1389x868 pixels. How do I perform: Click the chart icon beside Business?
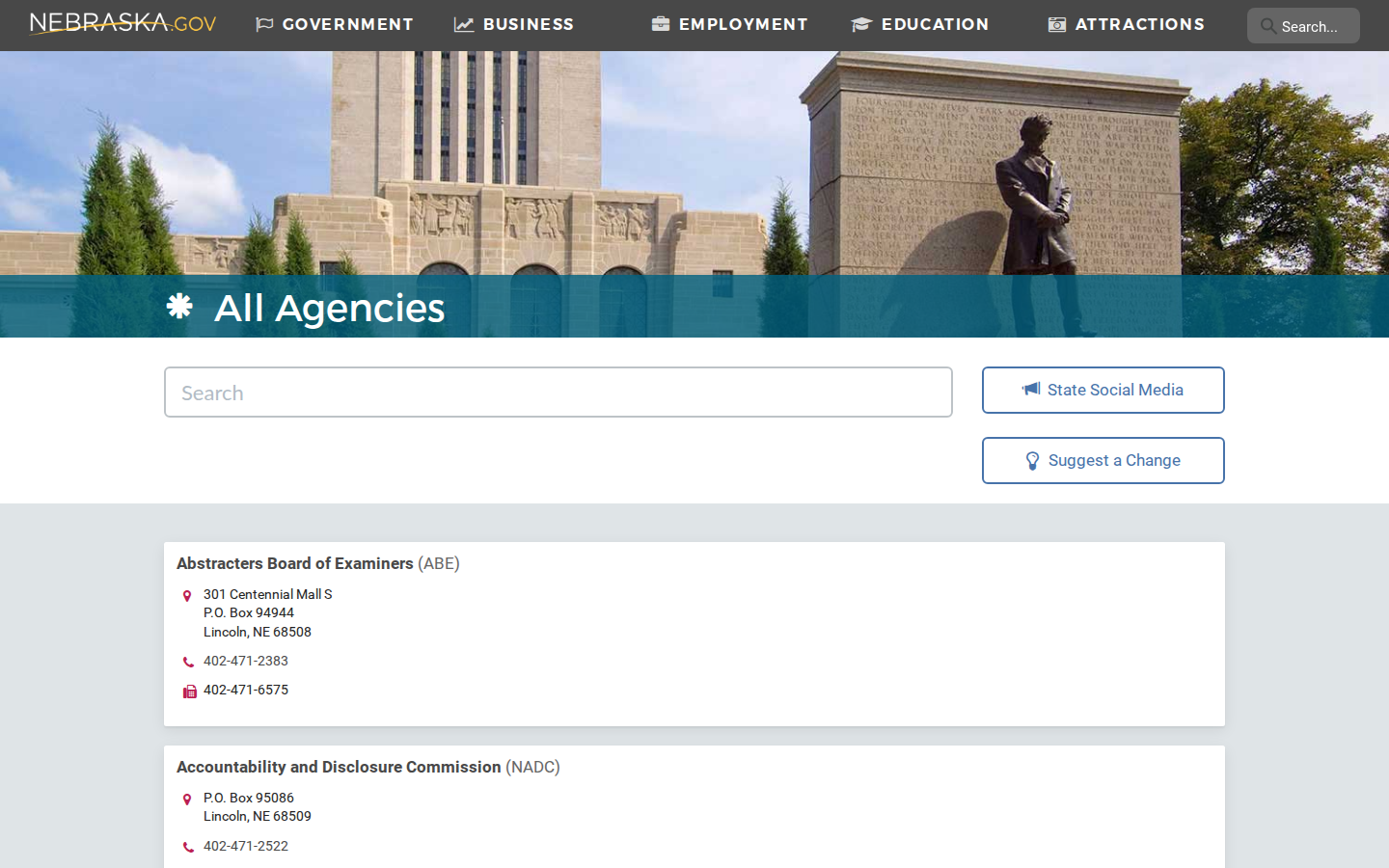coord(464,24)
